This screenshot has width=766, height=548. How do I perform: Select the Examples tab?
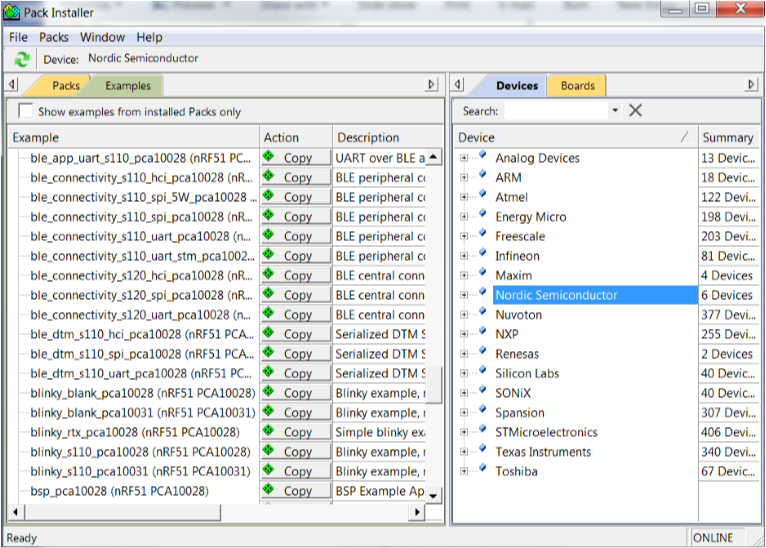click(x=128, y=85)
